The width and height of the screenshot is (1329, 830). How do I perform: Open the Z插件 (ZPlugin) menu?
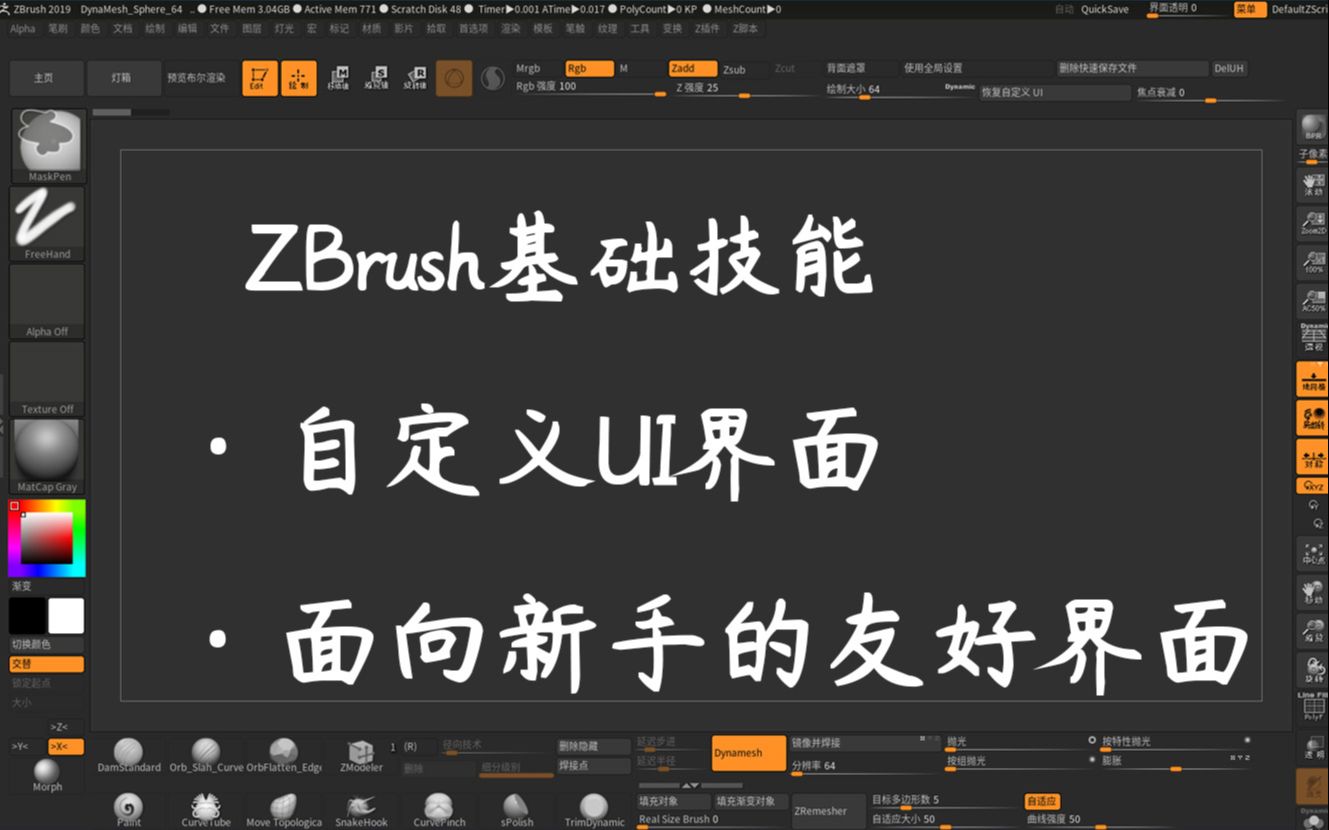[x=707, y=29]
